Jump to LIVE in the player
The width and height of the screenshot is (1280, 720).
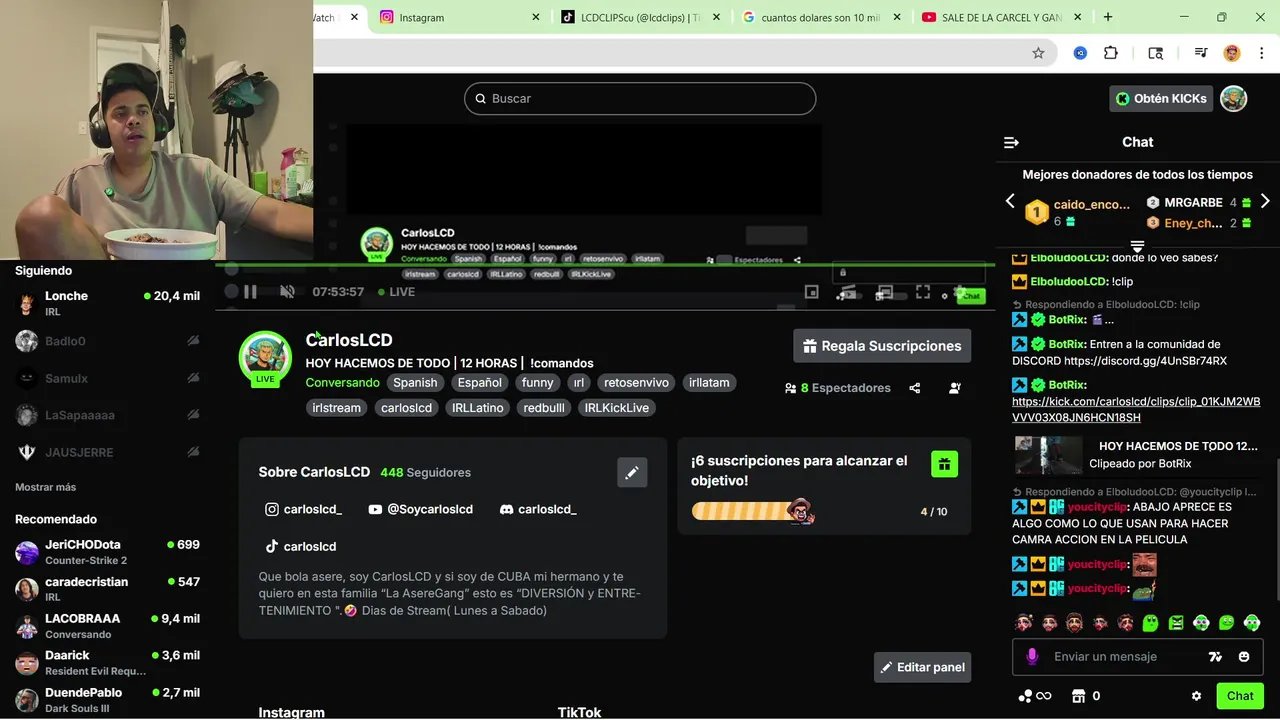(x=396, y=292)
